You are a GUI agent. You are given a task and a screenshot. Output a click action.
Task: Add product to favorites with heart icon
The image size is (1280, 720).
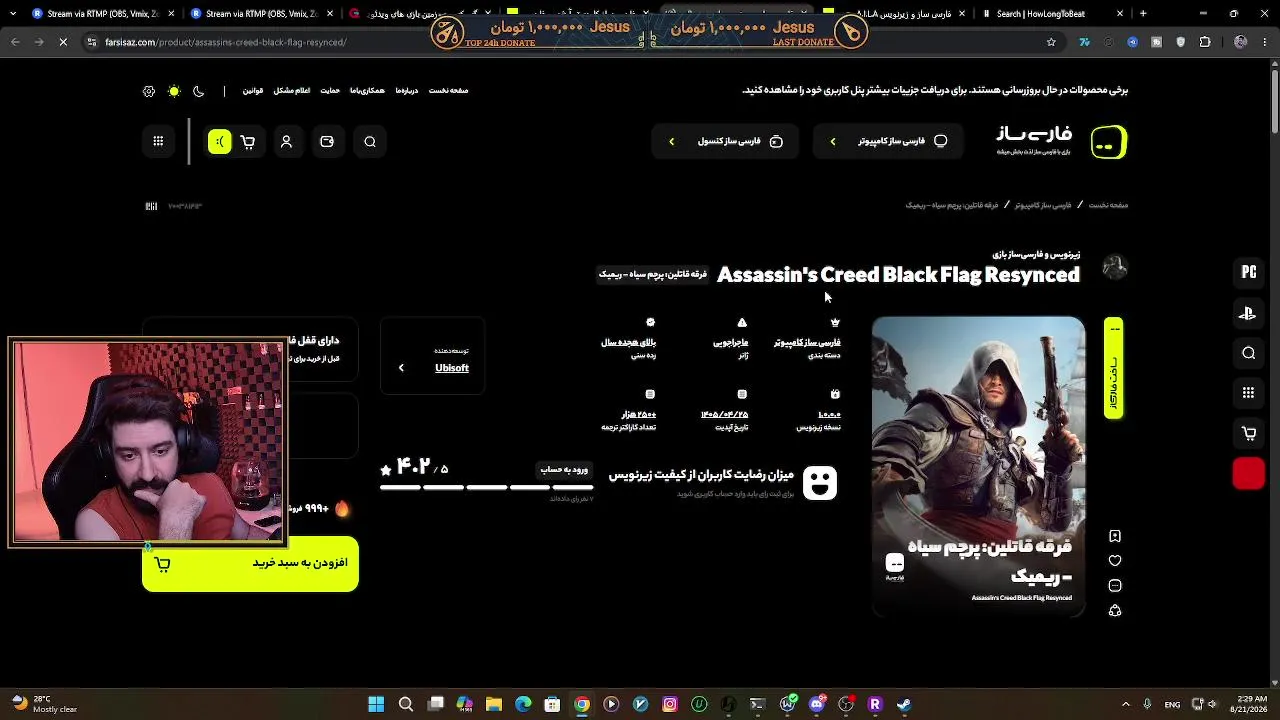[1115, 561]
